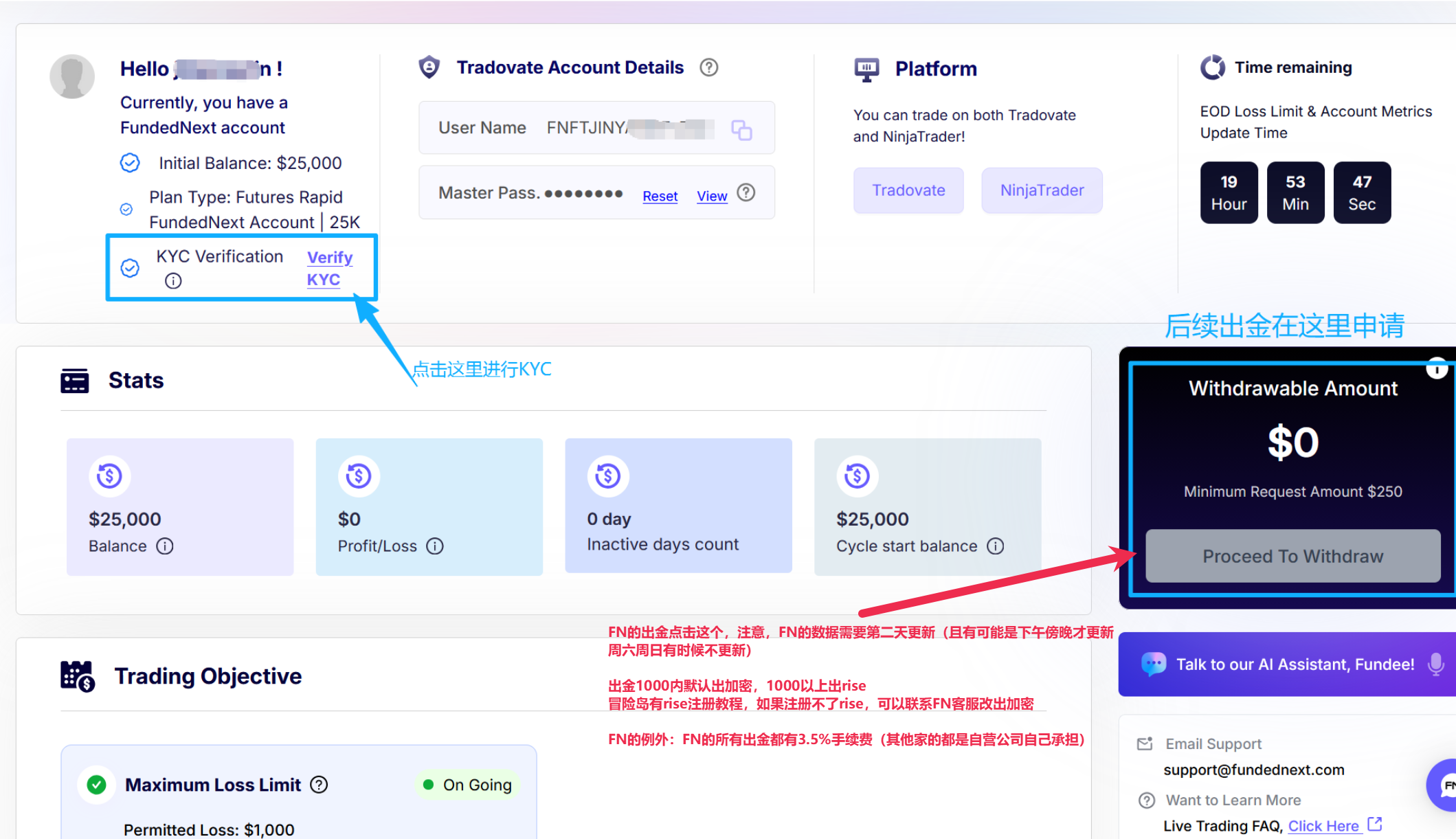Click the dollar icon on Profit/Loss card
The image size is (1456, 839).
point(359,476)
